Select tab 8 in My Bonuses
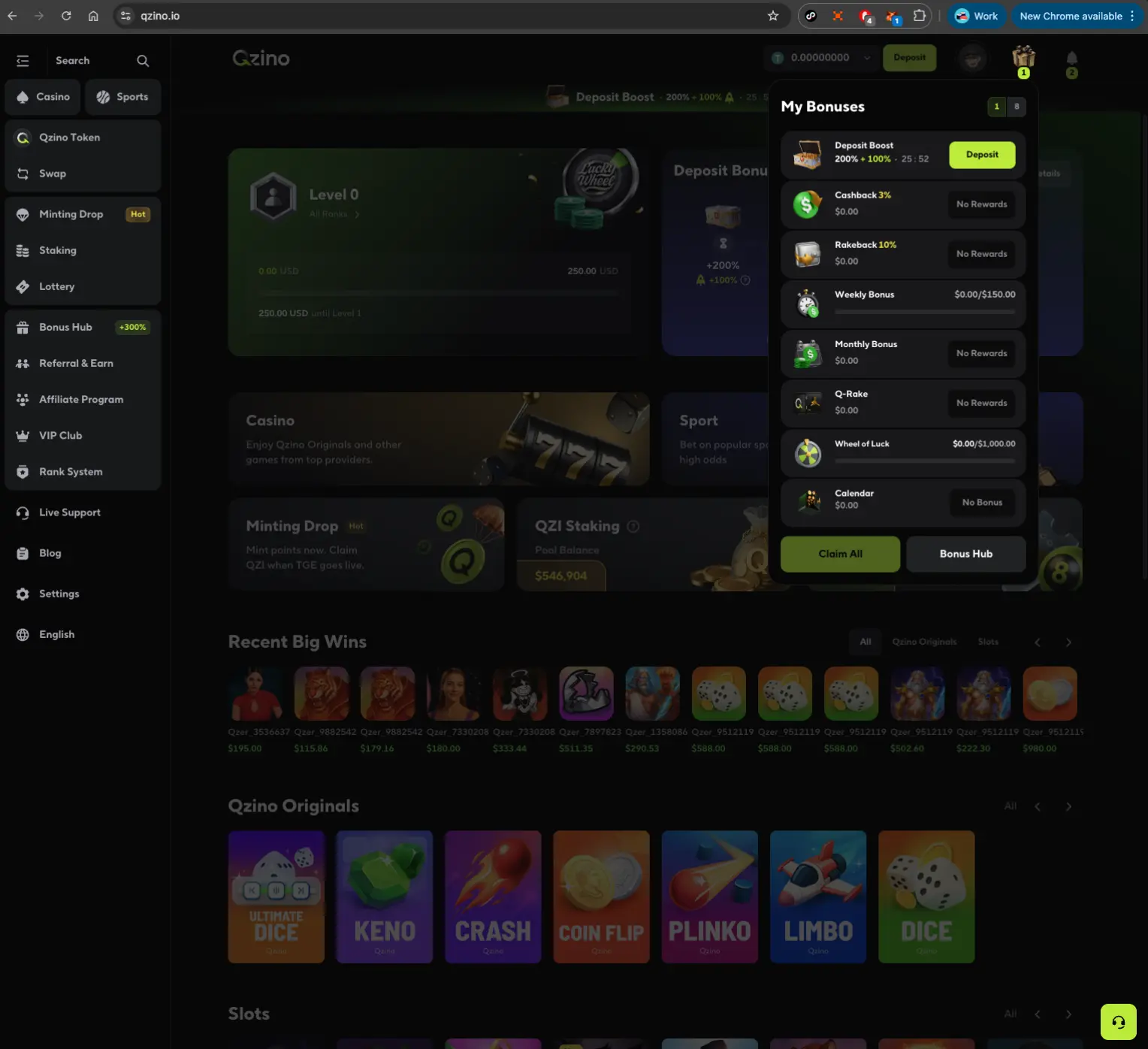The height and width of the screenshot is (1049, 1148). tap(1017, 107)
